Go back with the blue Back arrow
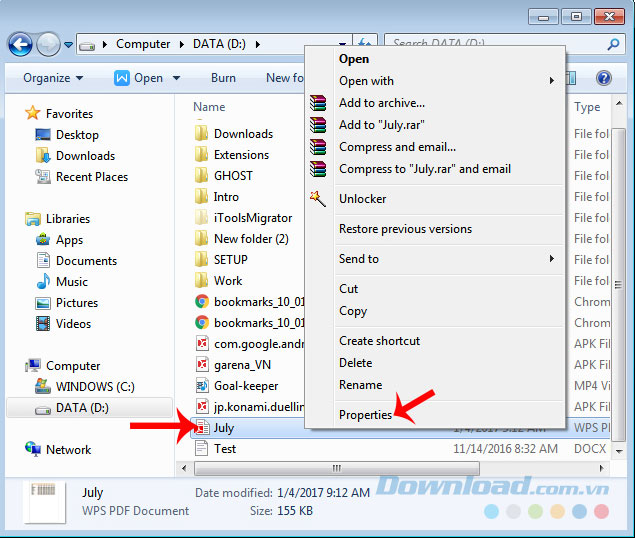 pyautogui.click(x=20, y=44)
